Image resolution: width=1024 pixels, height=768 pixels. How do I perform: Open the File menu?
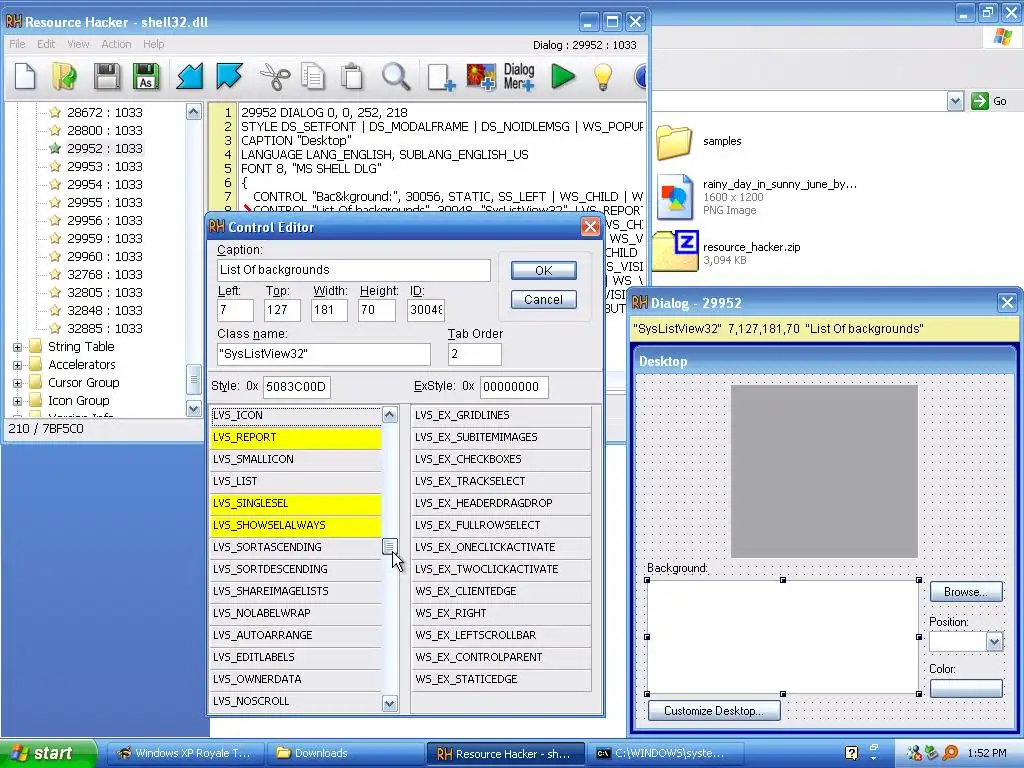point(17,44)
